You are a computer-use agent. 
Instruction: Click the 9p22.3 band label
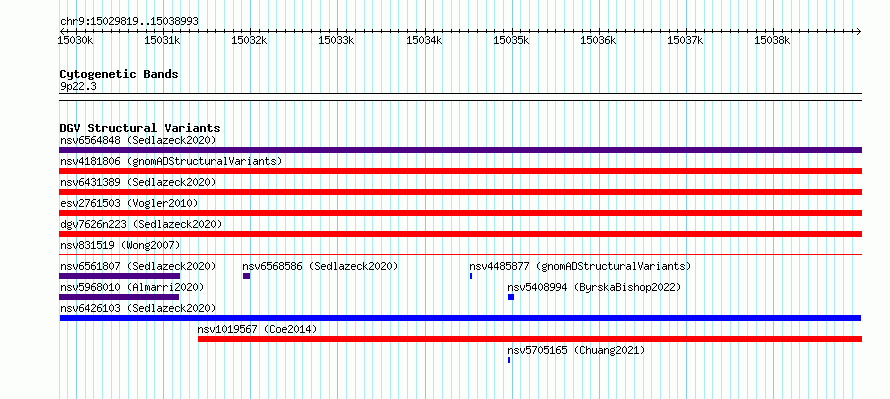pos(78,86)
